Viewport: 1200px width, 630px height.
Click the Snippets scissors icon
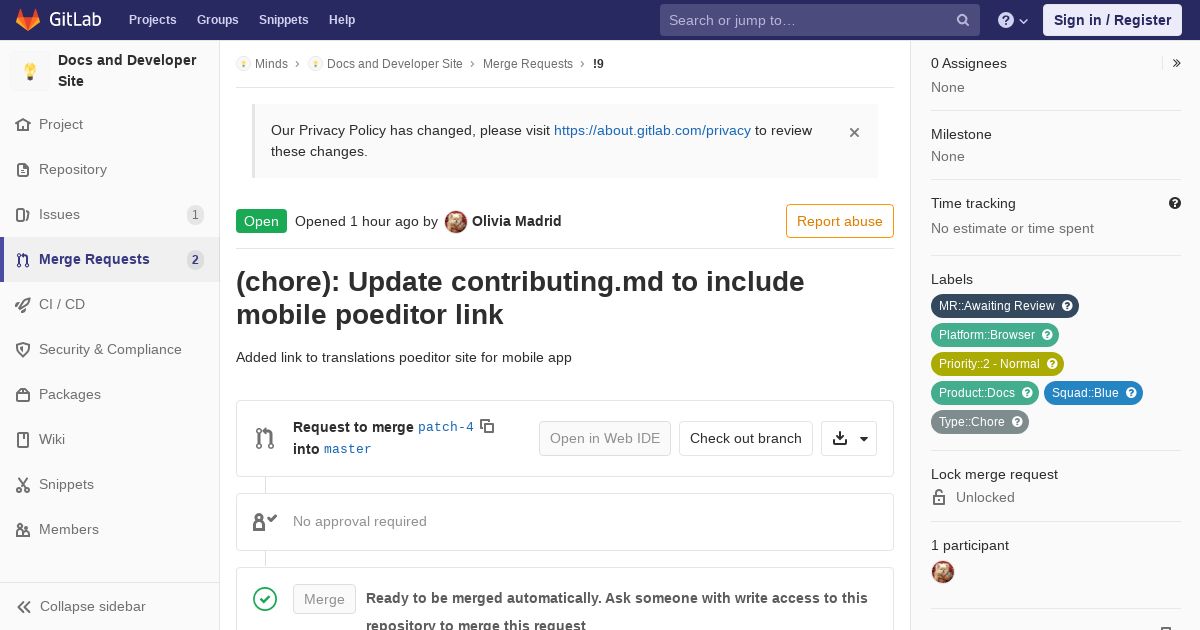tap(23, 484)
